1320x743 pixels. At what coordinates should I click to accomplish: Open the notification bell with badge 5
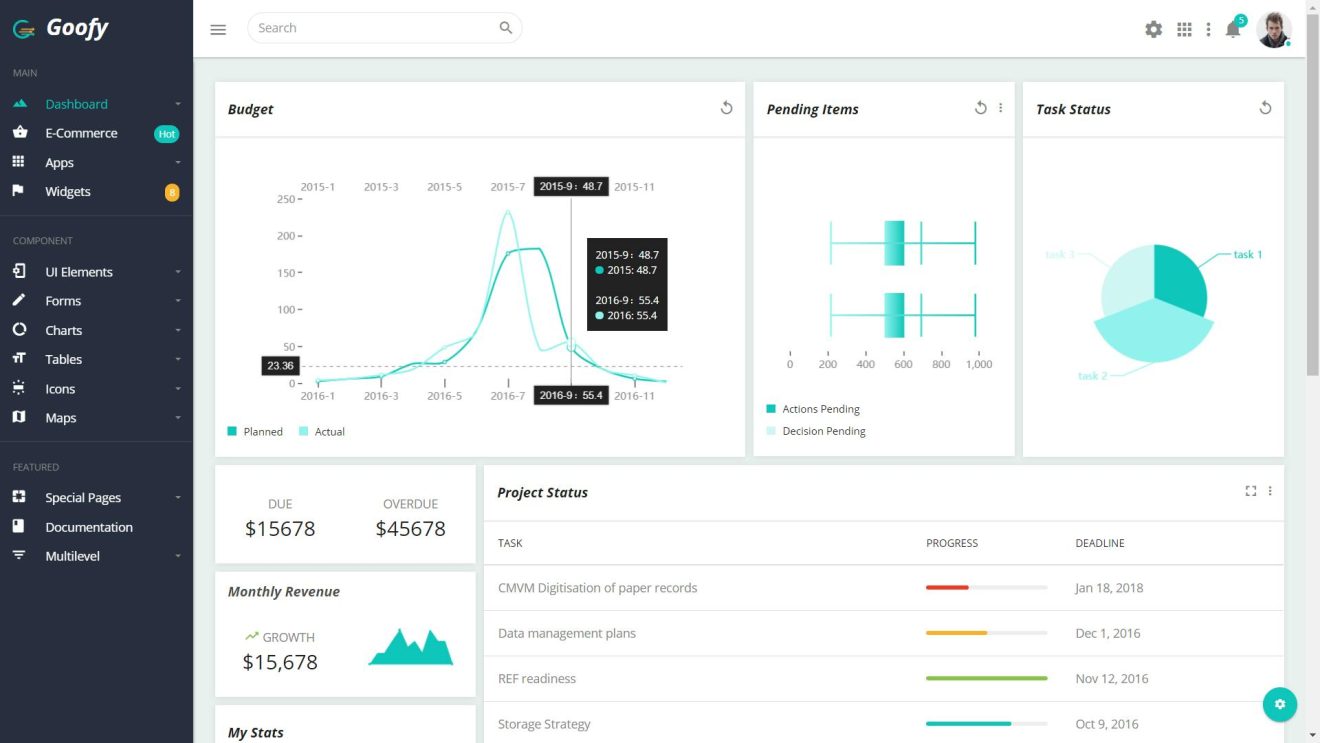(1233, 30)
